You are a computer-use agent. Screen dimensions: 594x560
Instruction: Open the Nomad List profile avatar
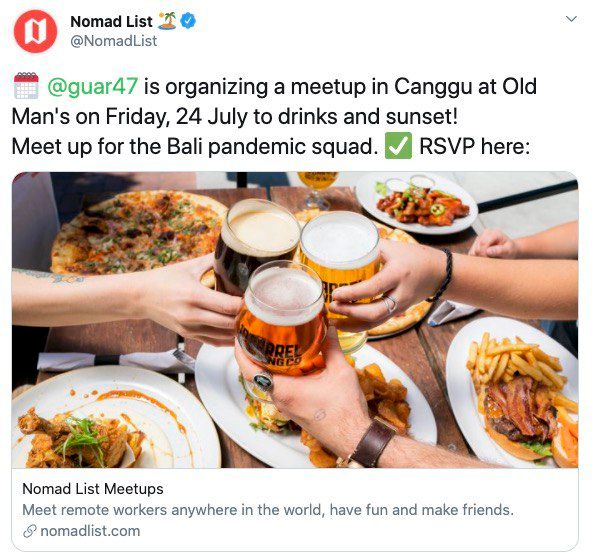[35, 31]
